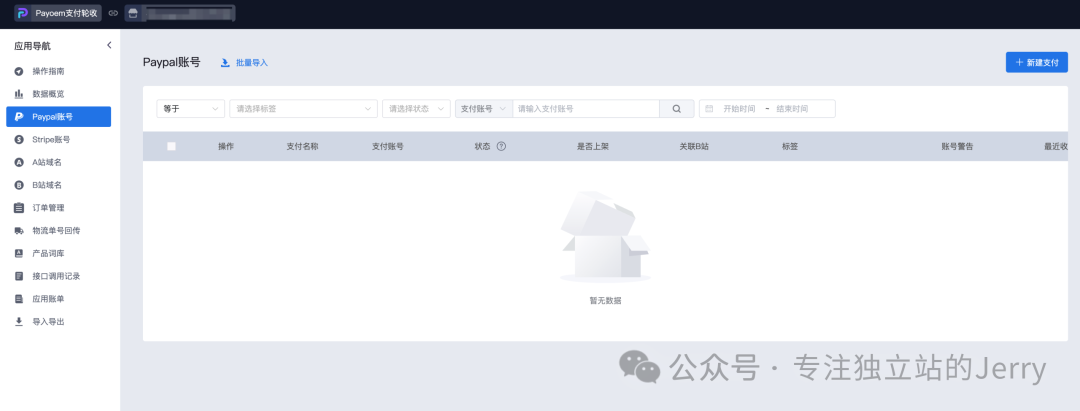Image resolution: width=1080 pixels, height=411 pixels.
Task: Click the Paypal icon in sidebar
Action: pos(19,116)
